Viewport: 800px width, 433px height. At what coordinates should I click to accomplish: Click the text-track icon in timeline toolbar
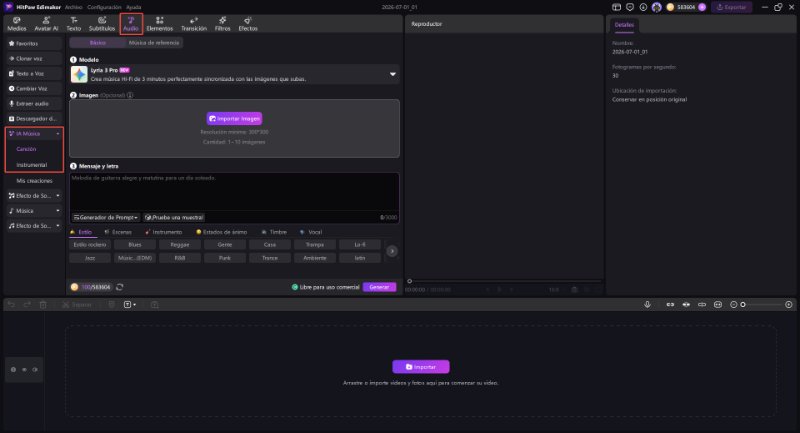[130, 304]
